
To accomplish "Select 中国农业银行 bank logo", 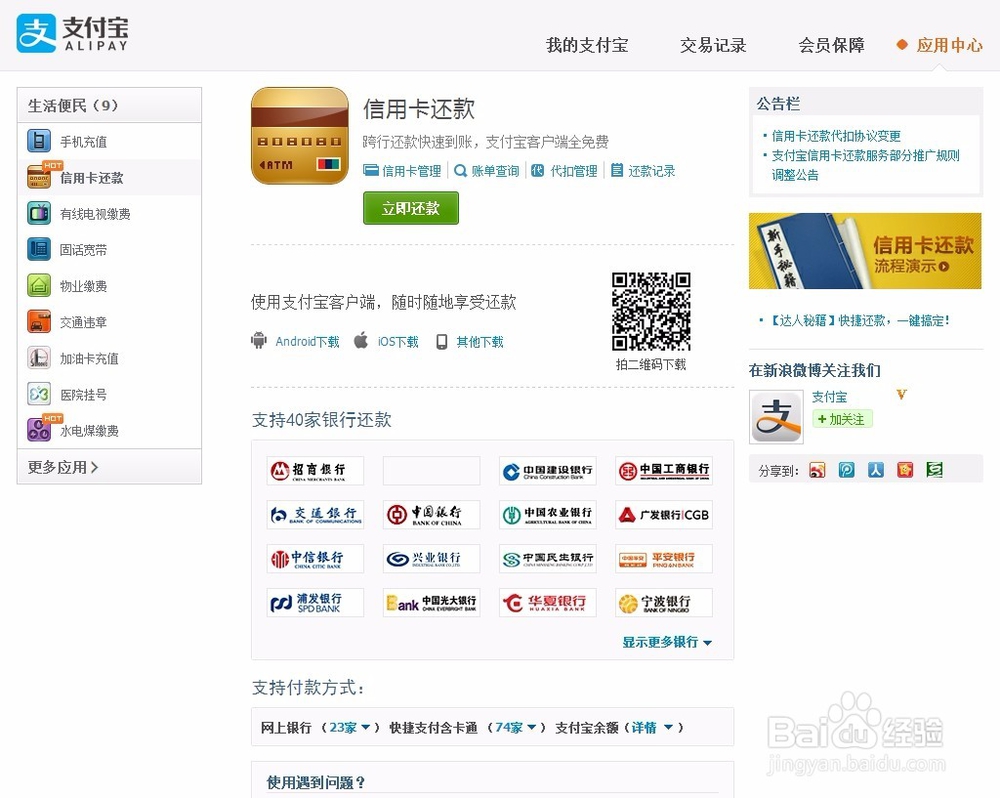I will [548, 515].
